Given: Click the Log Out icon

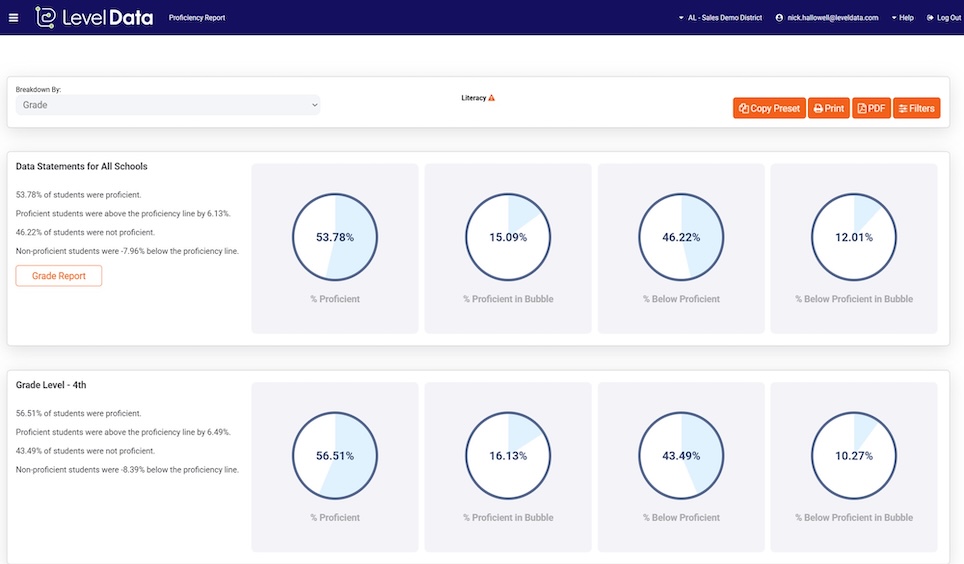Looking at the screenshot, I should click(x=930, y=18).
